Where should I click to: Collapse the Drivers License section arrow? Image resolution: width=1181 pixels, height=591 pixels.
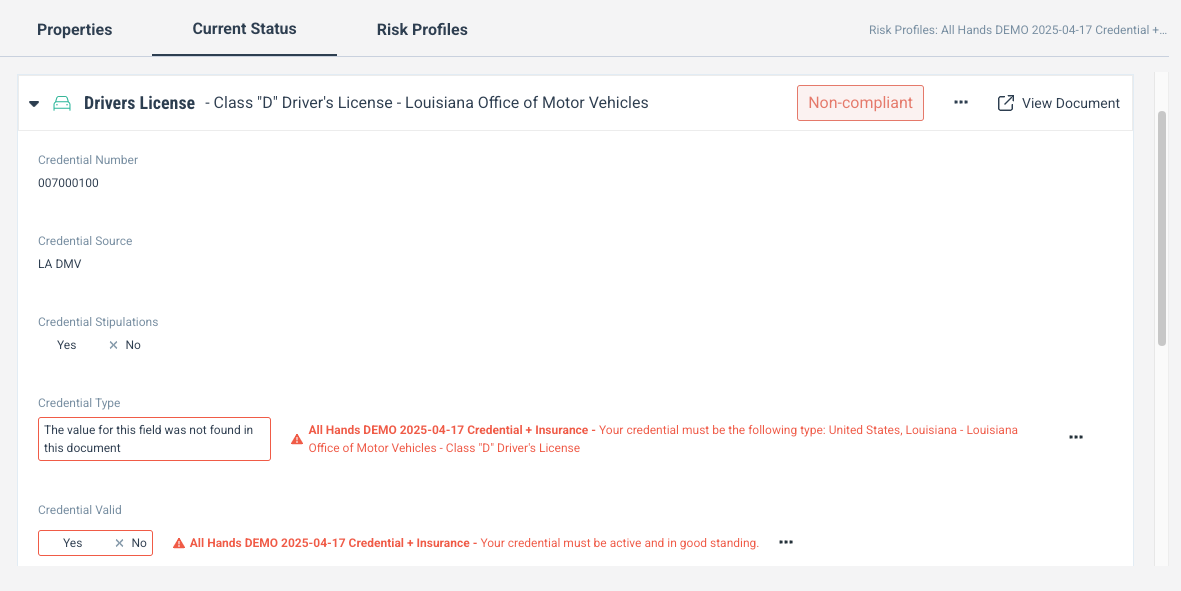coord(34,104)
